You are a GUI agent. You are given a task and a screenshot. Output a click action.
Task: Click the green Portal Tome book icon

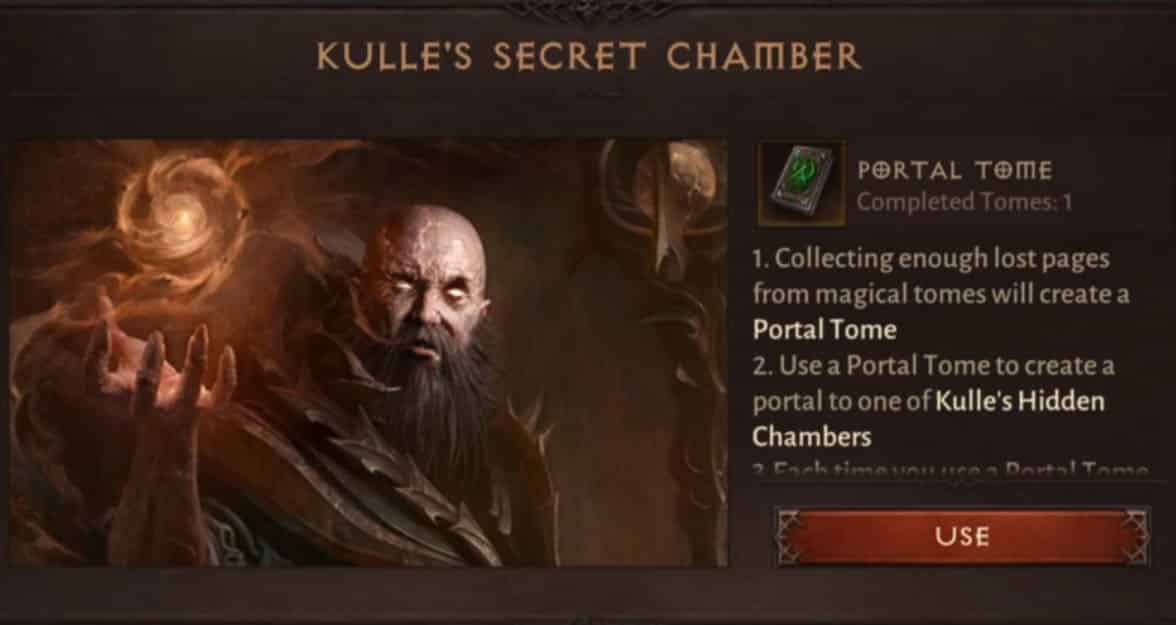pos(801,185)
